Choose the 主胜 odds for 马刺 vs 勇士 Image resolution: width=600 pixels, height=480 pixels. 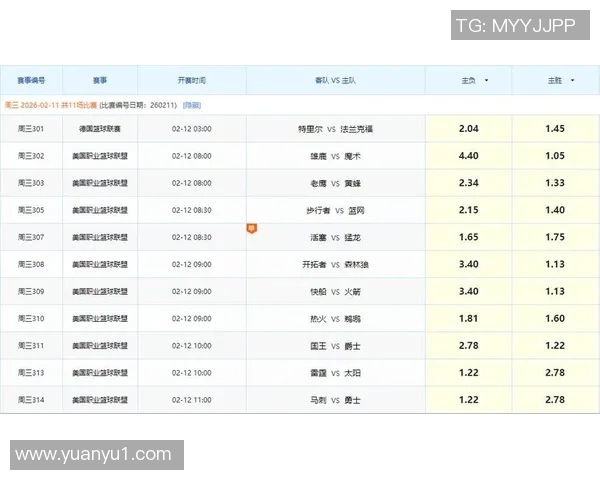(555, 400)
